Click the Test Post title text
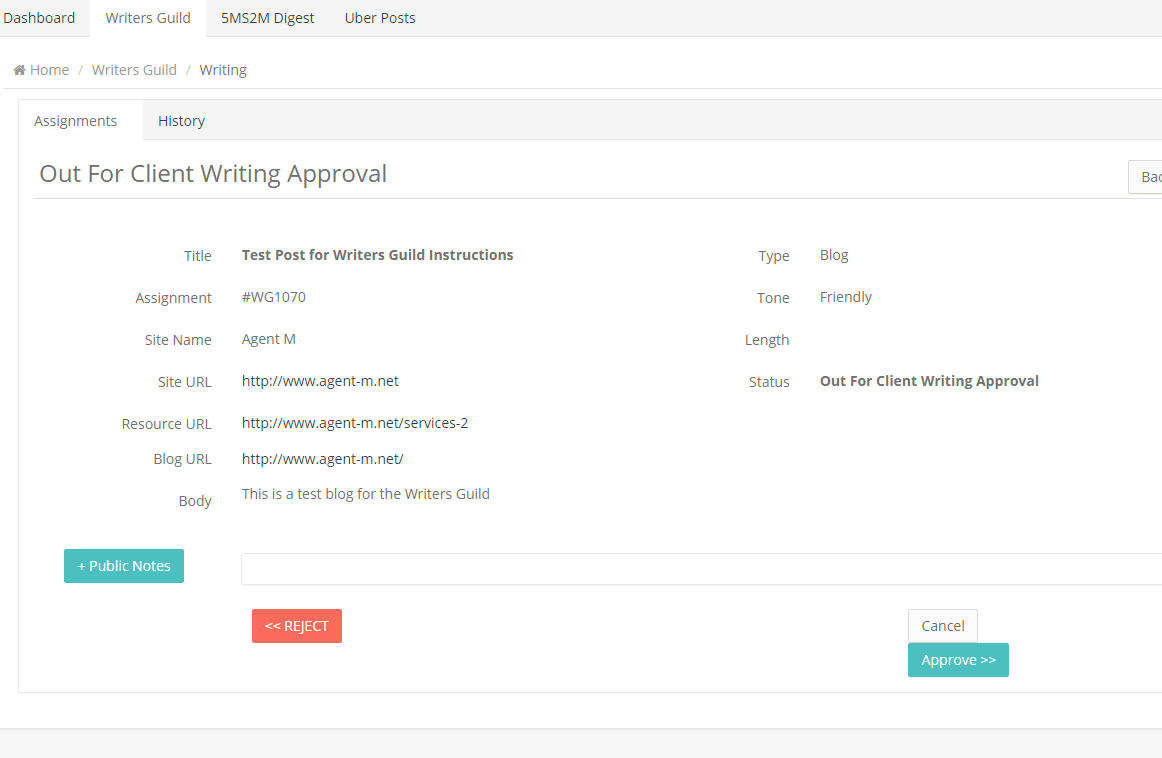The width and height of the screenshot is (1162, 758). (377, 255)
